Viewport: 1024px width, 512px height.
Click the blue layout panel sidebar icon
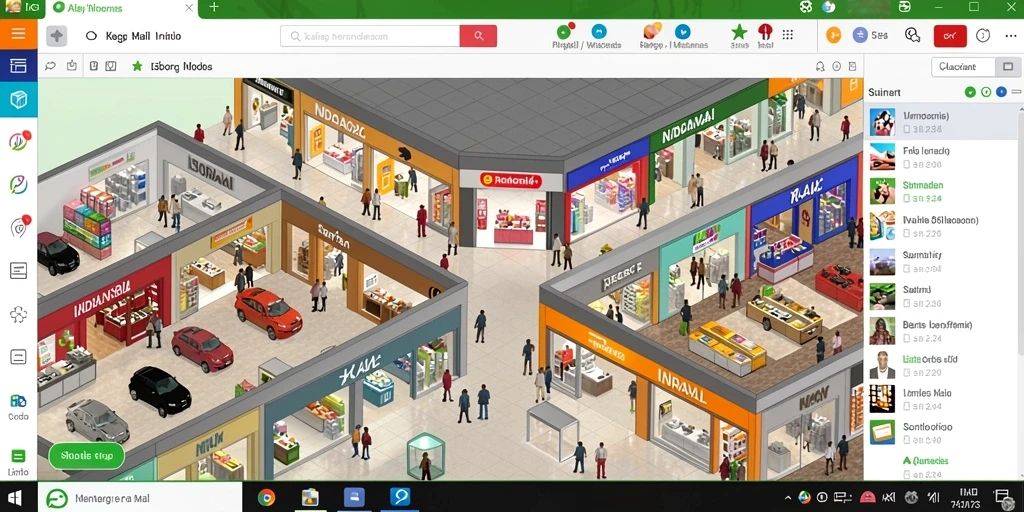click(18, 65)
